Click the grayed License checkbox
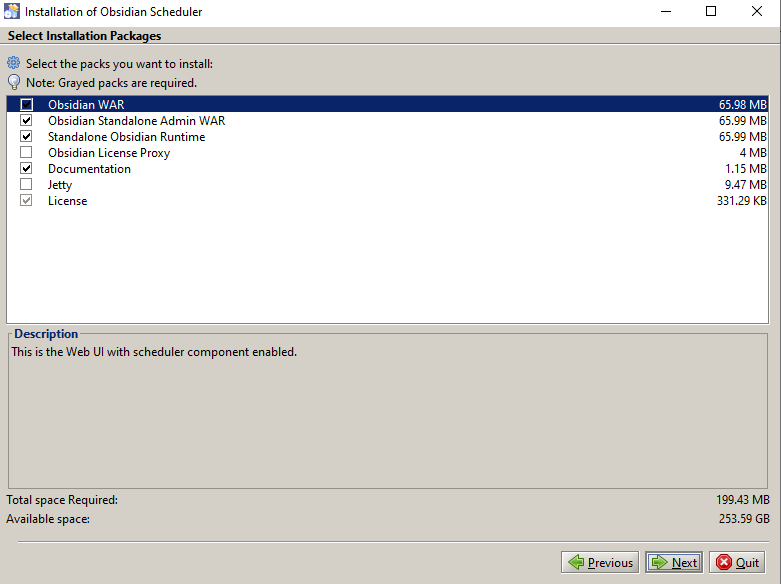The image size is (781, 584). (26, 200)
